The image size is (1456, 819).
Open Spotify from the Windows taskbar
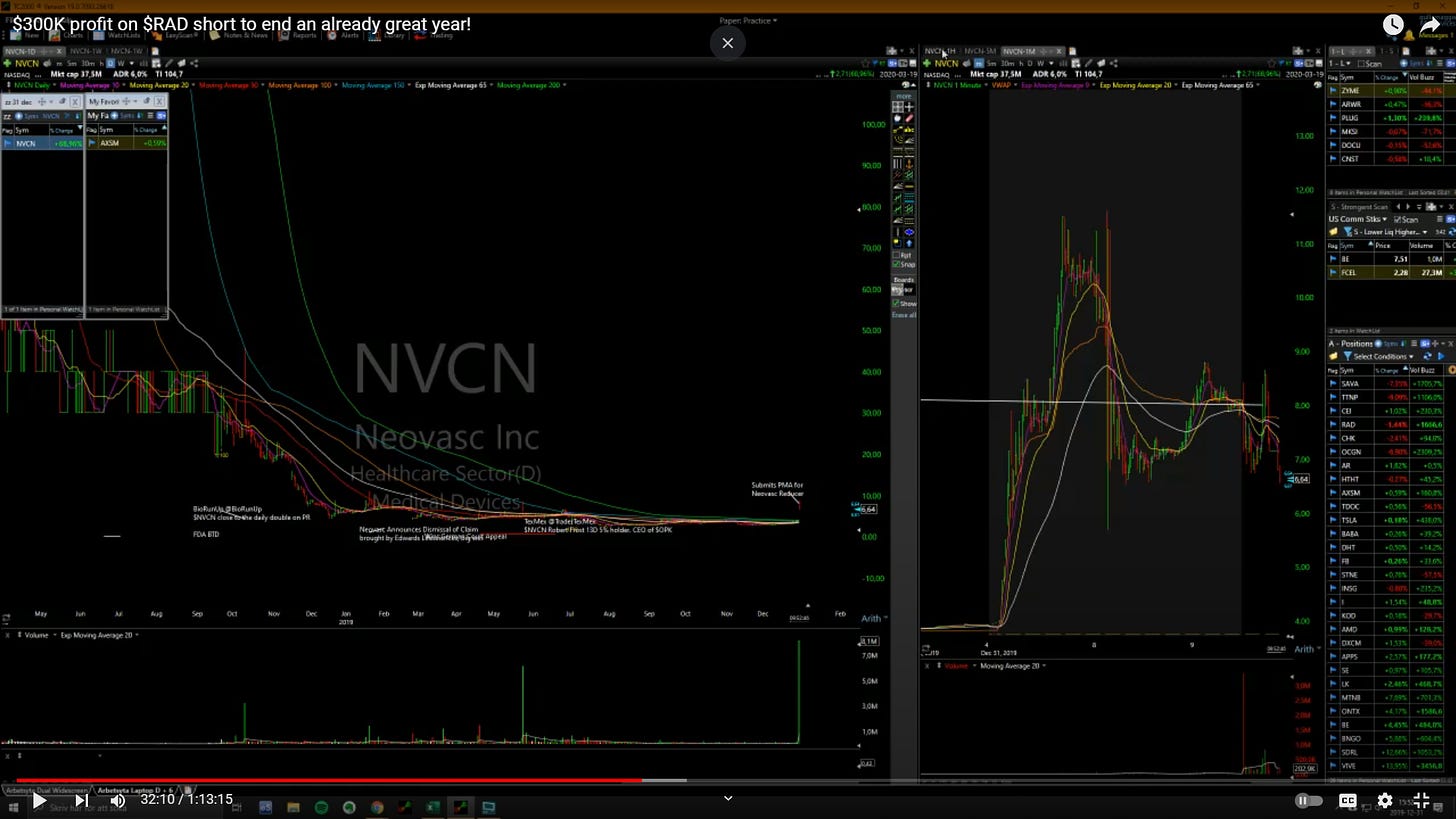coord(321,807)
